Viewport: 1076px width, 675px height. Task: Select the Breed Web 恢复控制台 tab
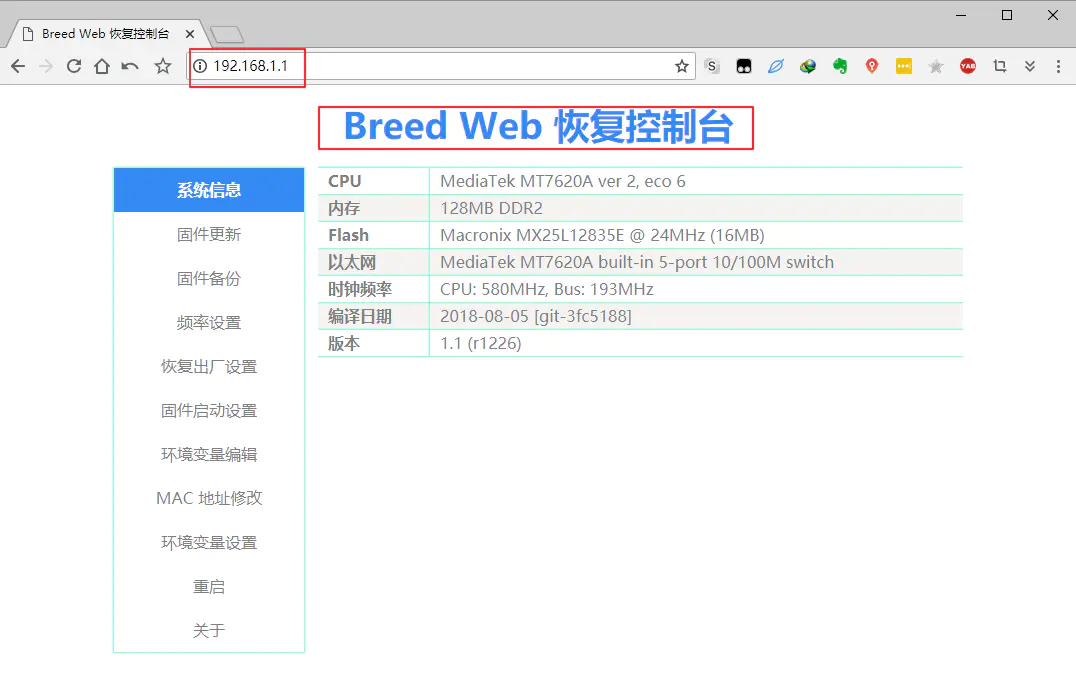pyautogui.click(x=105, y=34)
